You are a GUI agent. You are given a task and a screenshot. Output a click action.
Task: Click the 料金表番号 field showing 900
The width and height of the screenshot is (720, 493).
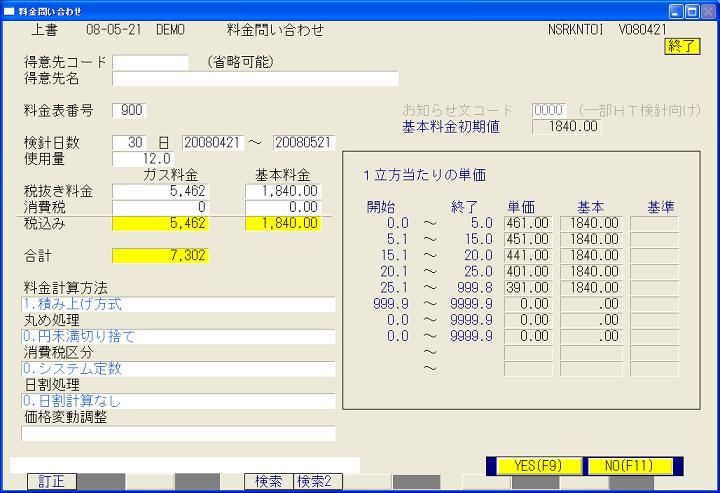tap(129, 110)
